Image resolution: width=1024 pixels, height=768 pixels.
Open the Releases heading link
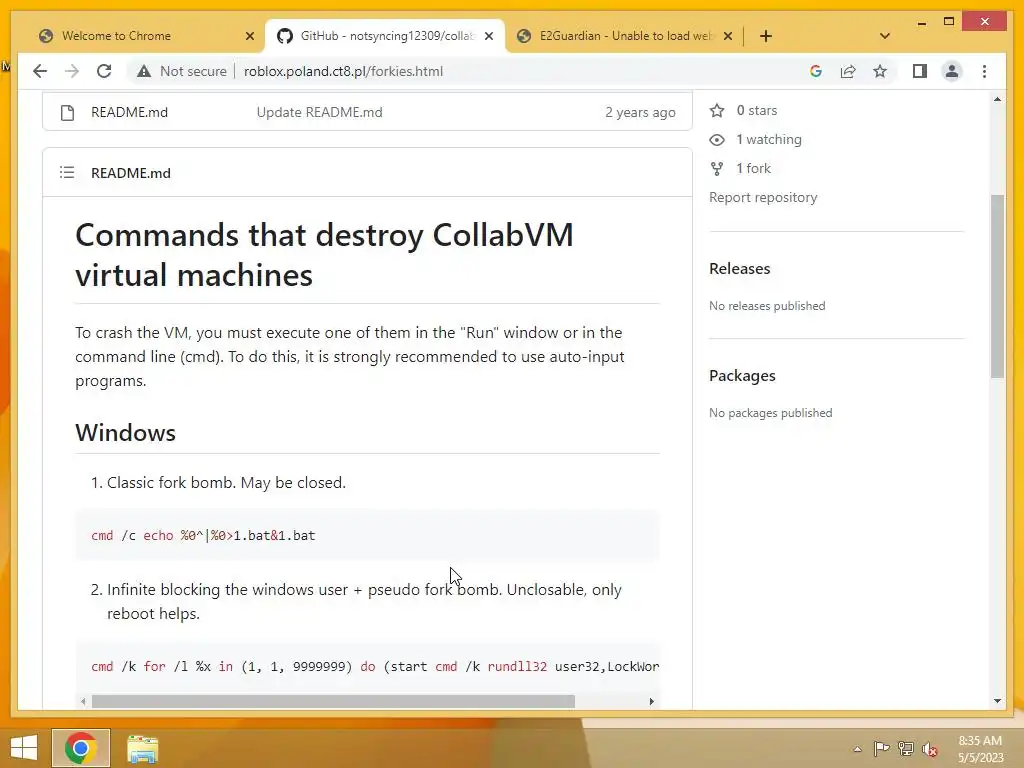click(x=739, y=268)
